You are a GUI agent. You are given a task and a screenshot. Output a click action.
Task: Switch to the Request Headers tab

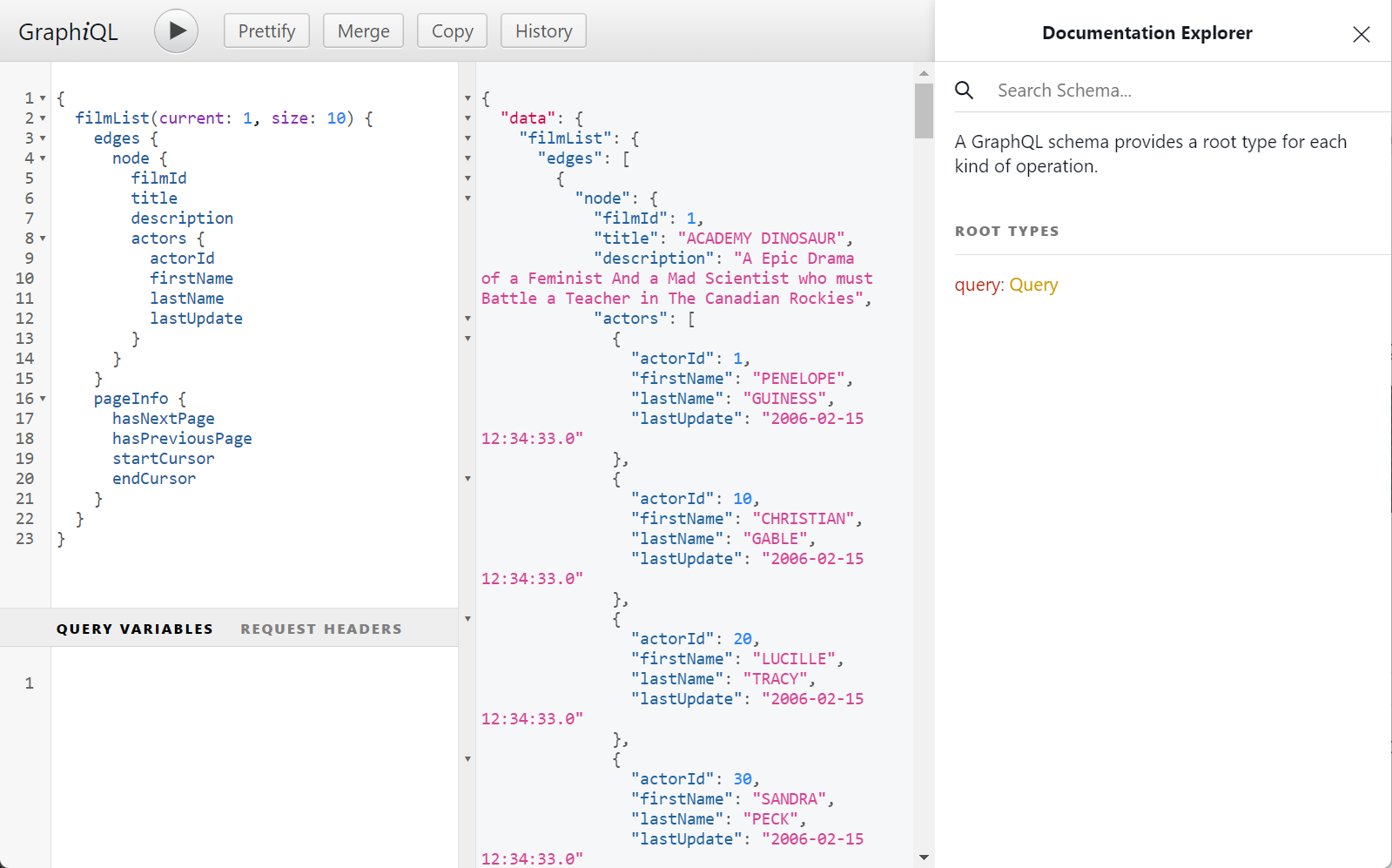321,629
